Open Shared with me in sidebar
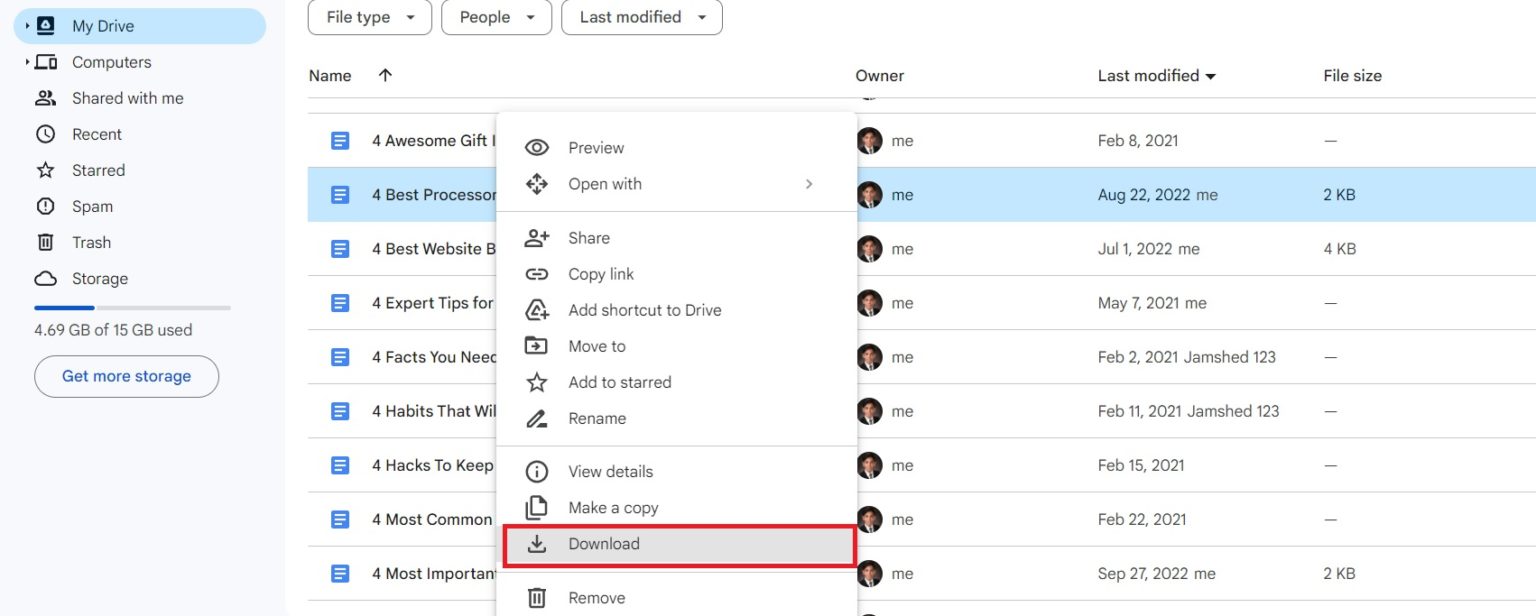1536x616 pixels. (x=127, y=98)
